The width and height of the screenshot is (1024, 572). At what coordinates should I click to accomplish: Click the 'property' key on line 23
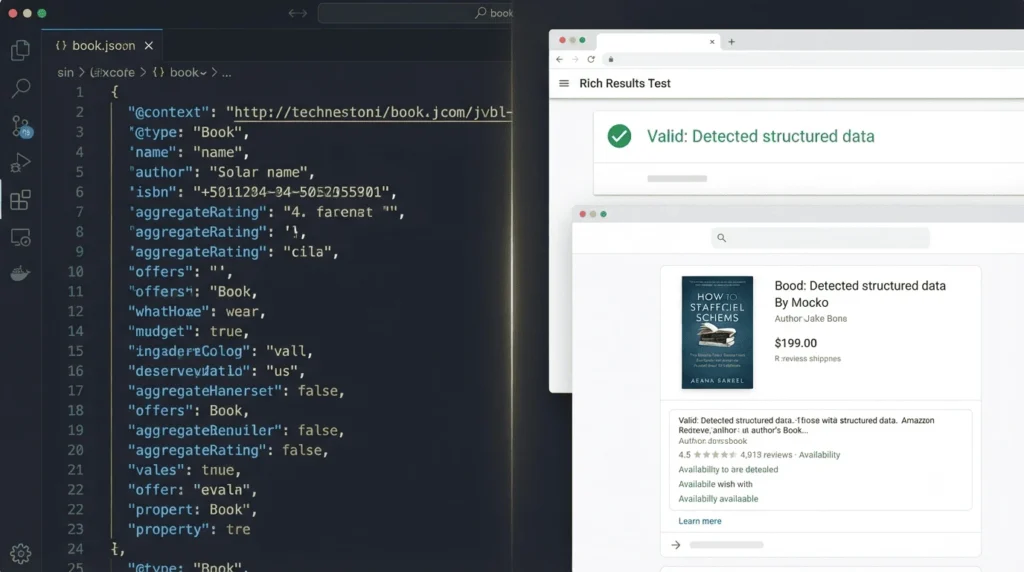click(168, 530)
